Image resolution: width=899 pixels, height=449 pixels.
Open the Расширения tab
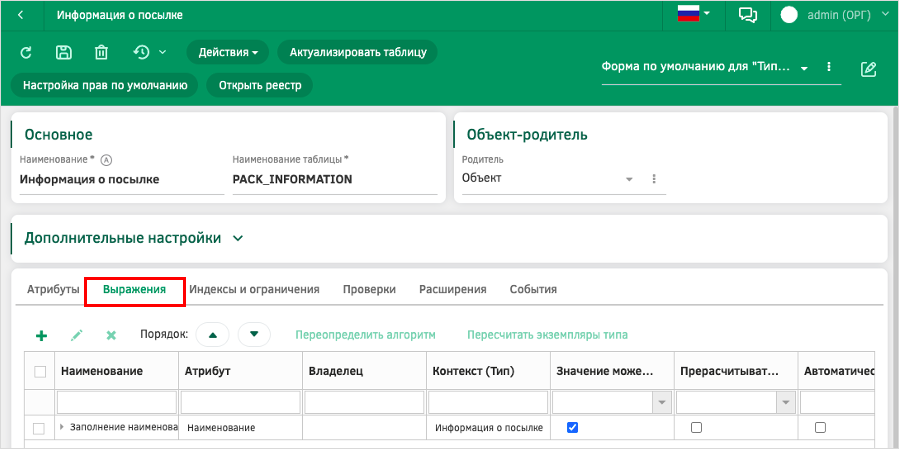(452, 290)
